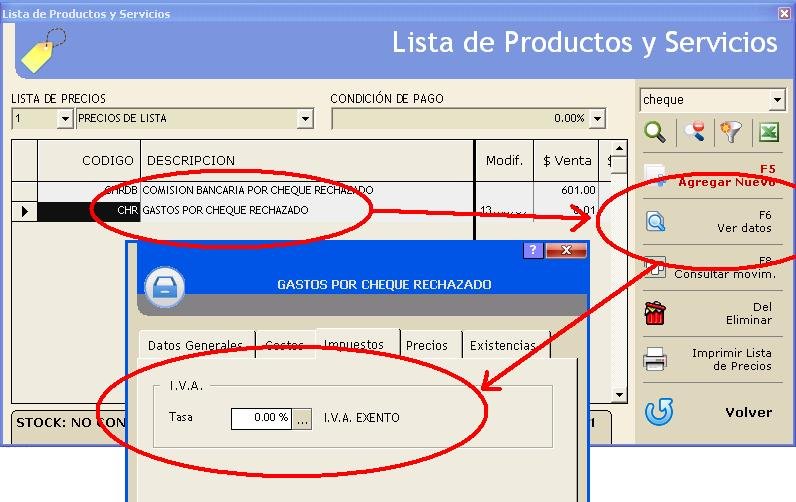Expand the price list number dropdown
This screenshot has width=796, height=502.
pyautogui.click(x=64, y=119)
